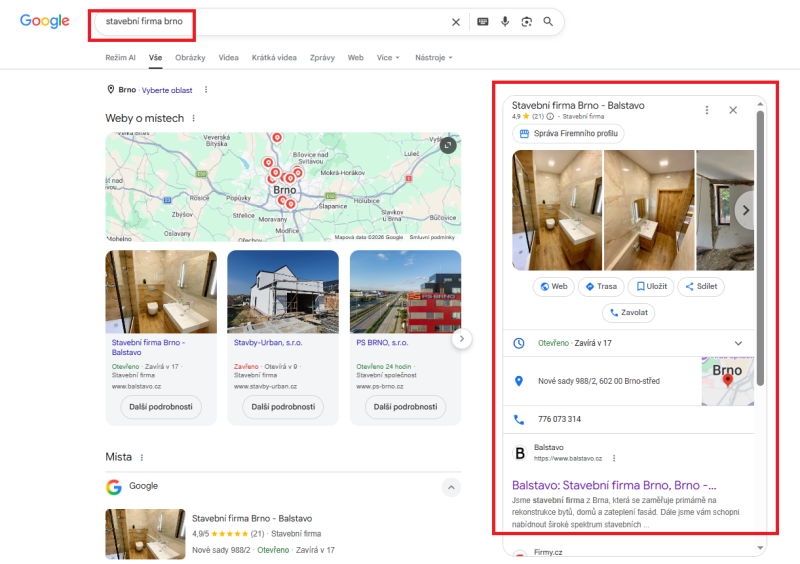Show next places with carousel arrow

click(x=462, y=338)
